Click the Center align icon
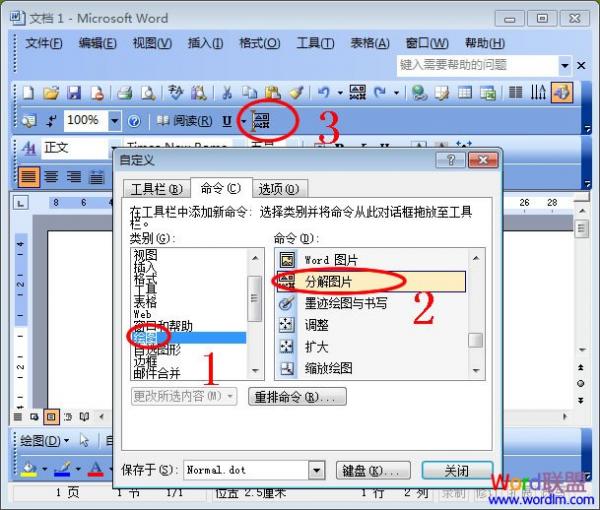The height and width of the screenshot is (510, 600). pos(51,177)
